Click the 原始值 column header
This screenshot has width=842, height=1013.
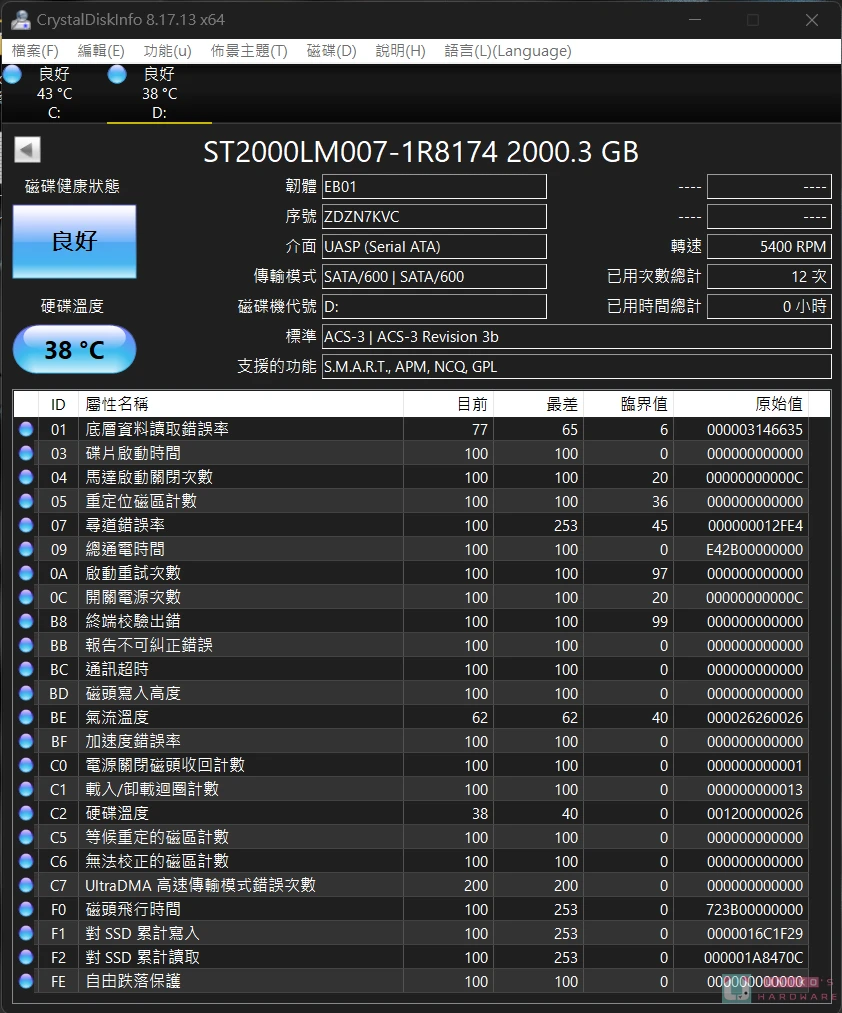click(x=741, y=404)
